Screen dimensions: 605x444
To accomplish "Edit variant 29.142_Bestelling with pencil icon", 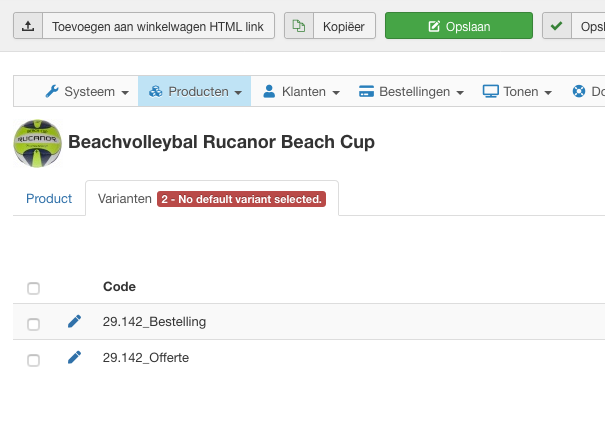I will click(74, 321).
